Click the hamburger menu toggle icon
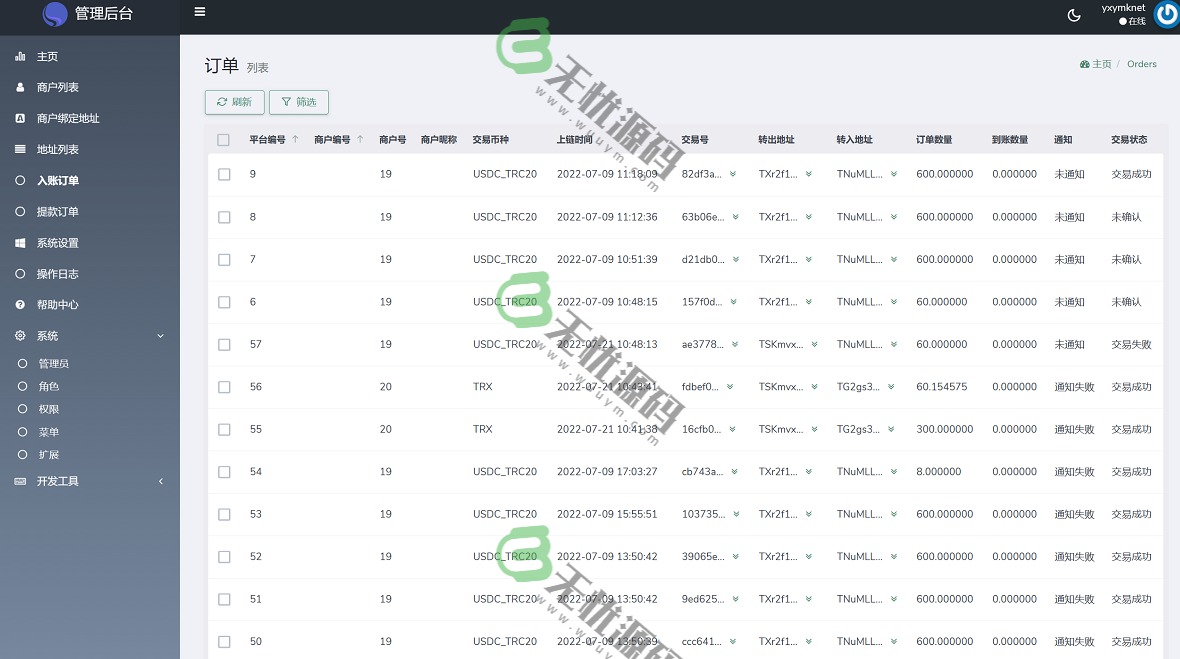 [200, 13]
